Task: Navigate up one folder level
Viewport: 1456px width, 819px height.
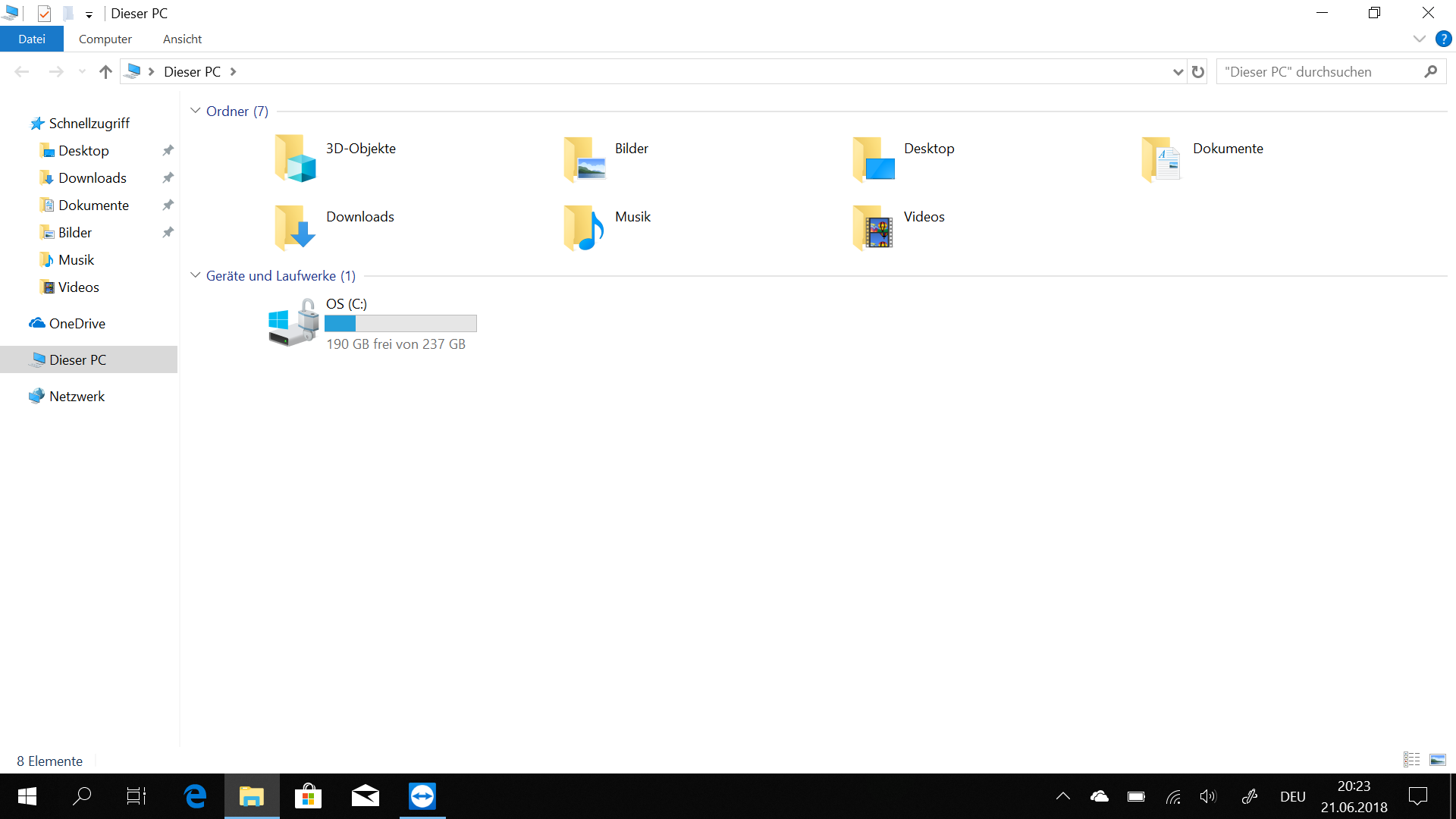Action: click(x=105, y=71)
